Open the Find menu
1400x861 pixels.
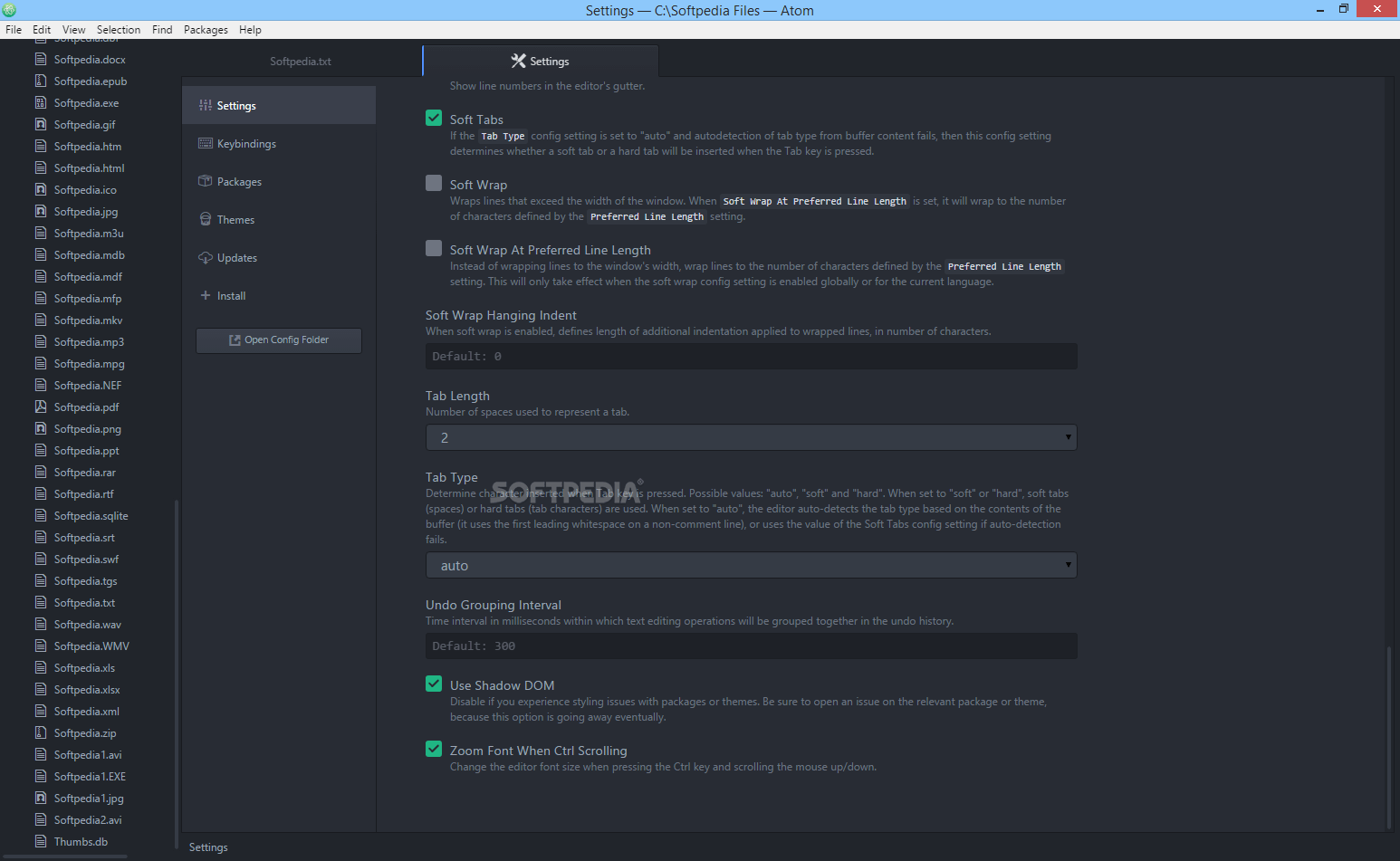pyautogui.click(x=162, y=30)
